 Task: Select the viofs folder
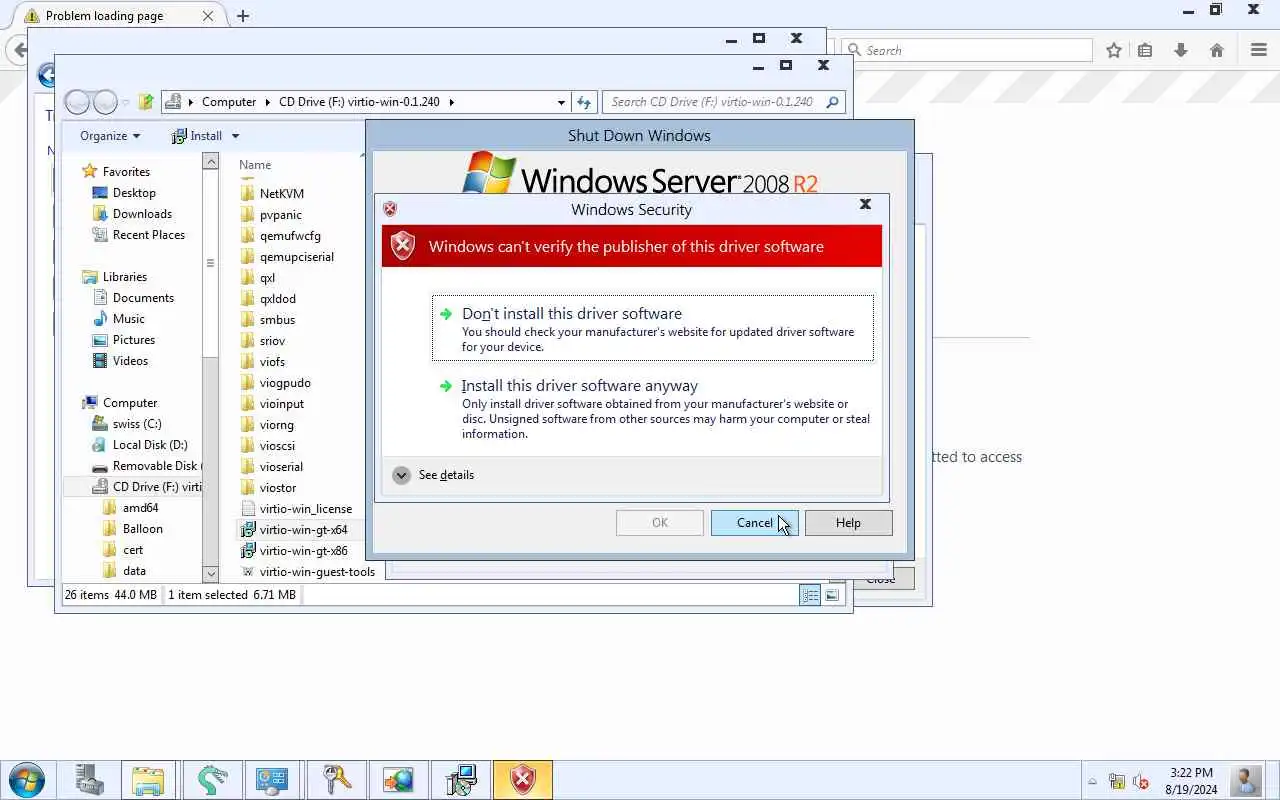(272, 362)
